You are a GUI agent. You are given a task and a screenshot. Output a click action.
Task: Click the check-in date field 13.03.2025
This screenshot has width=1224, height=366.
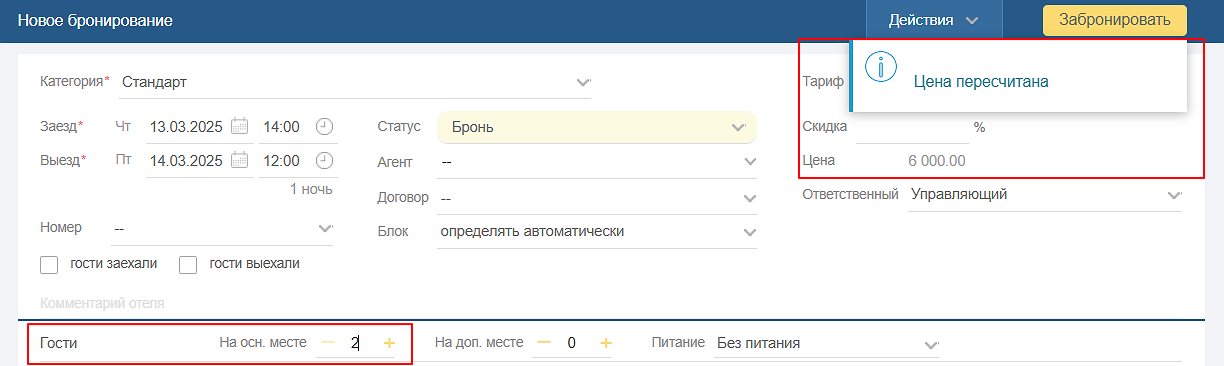(186, 127)
